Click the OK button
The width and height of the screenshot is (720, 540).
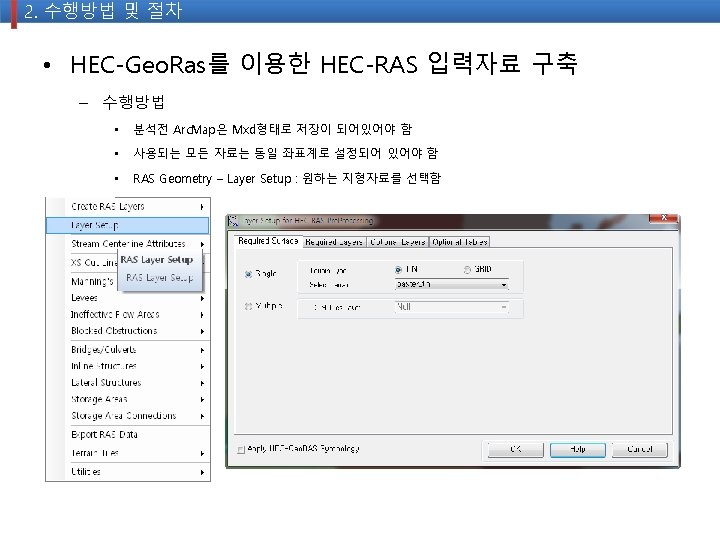pos(516,450)
